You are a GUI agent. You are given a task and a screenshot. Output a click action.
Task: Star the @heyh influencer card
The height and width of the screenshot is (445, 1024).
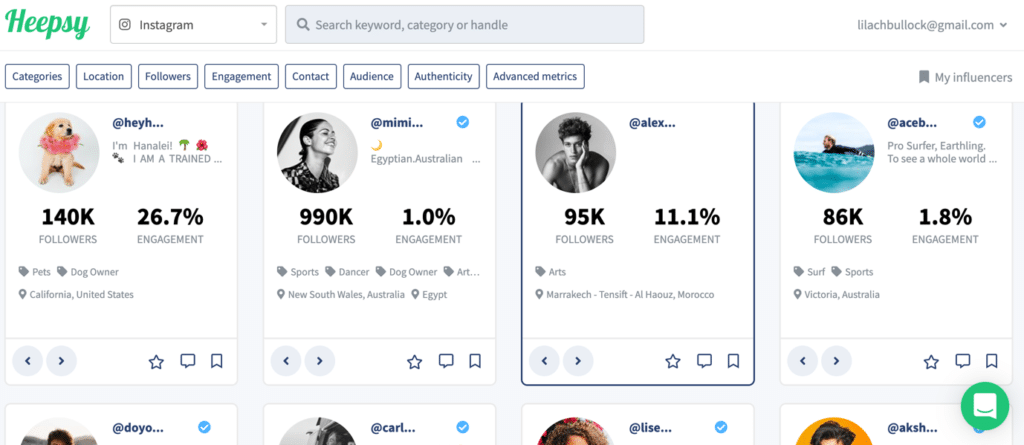156,361
